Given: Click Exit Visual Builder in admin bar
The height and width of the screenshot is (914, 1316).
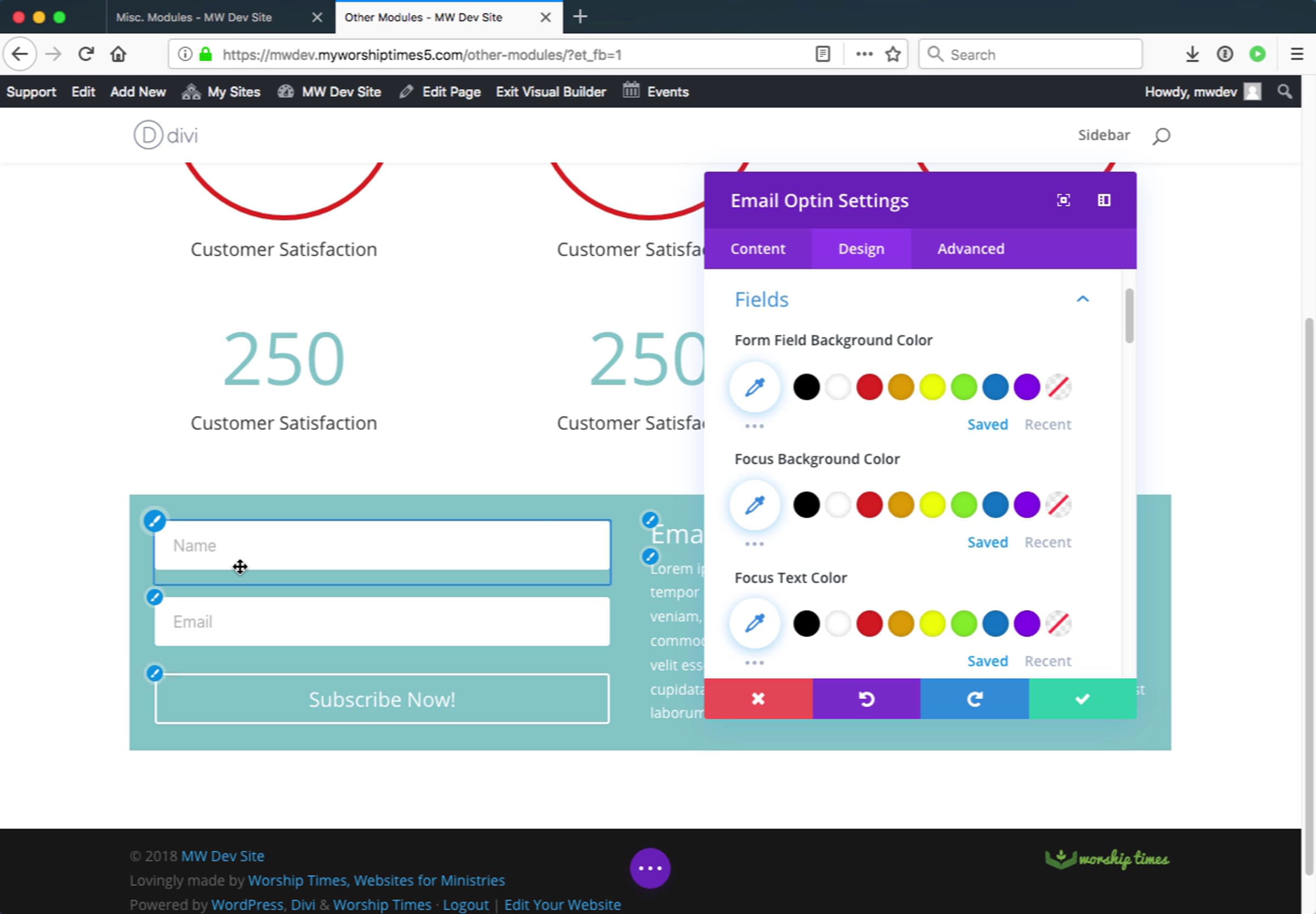Looking at the screenshot, I should [551, 92].
